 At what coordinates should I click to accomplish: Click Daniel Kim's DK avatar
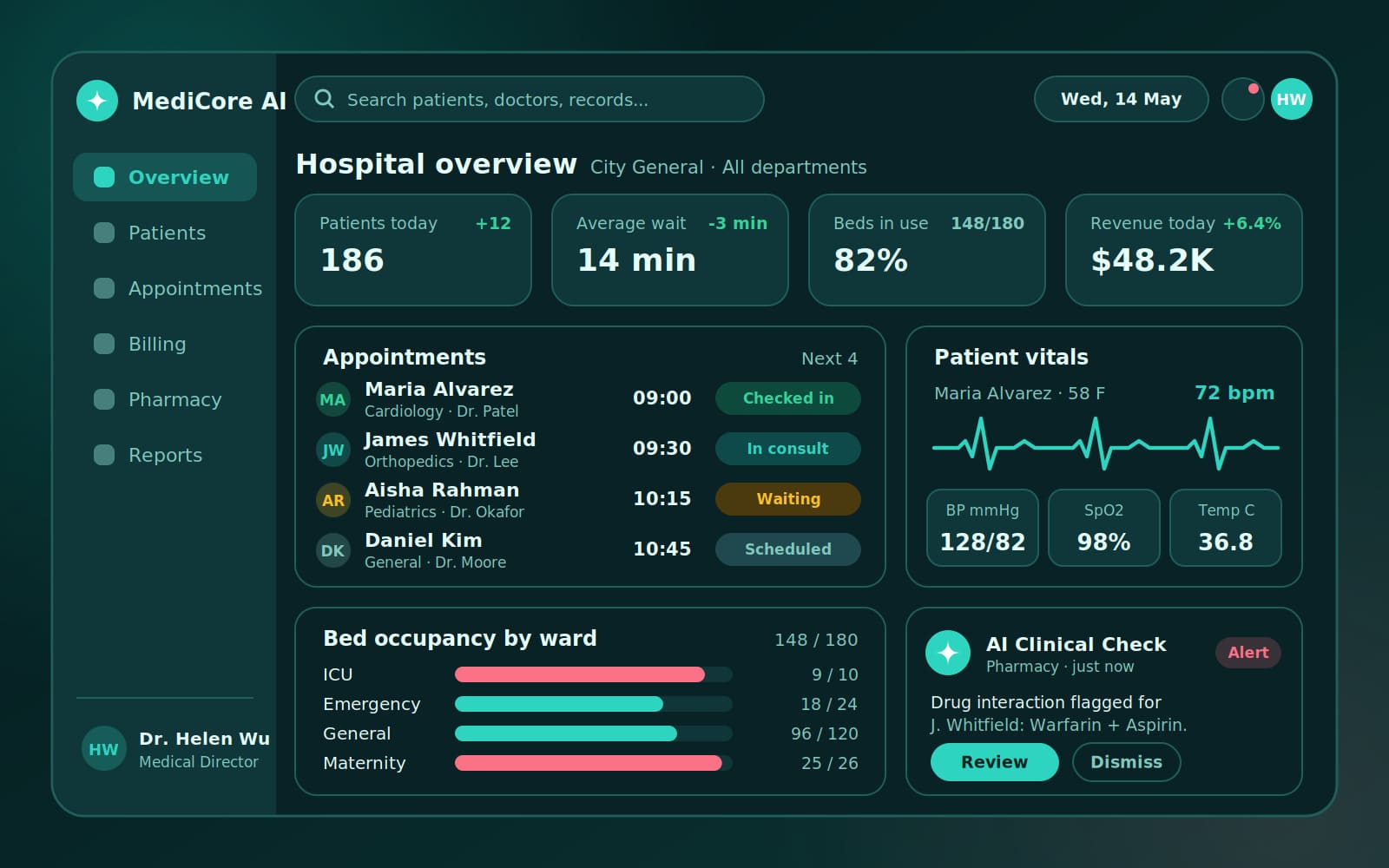click(332, 550)
